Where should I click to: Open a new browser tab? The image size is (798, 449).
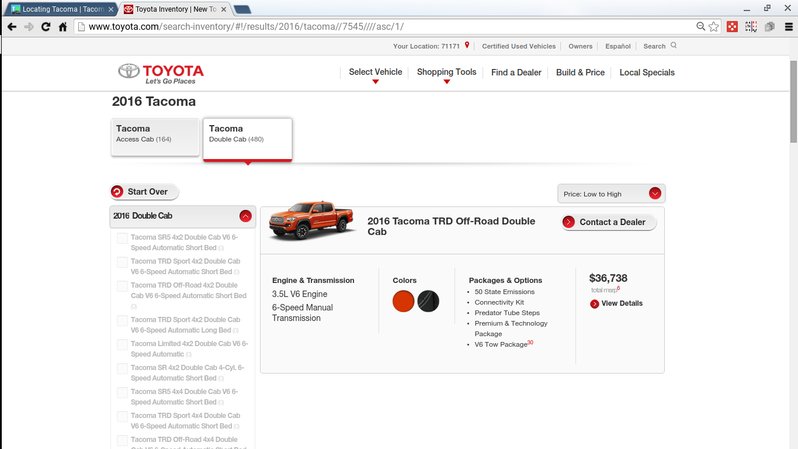click(x=242, y=9)
